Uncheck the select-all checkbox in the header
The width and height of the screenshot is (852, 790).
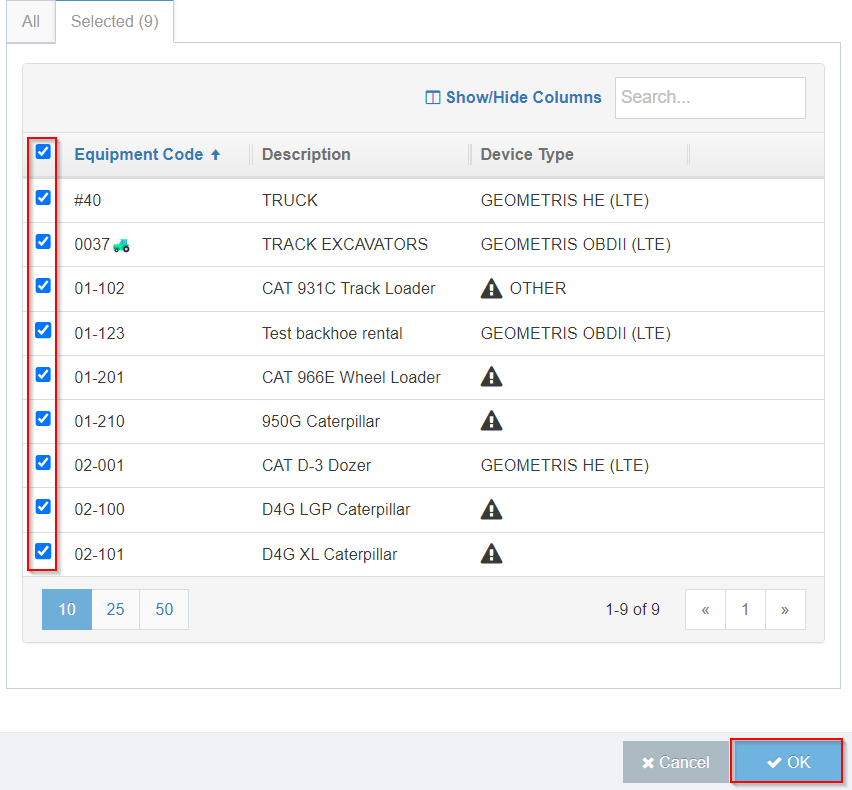tap(42, 152)
